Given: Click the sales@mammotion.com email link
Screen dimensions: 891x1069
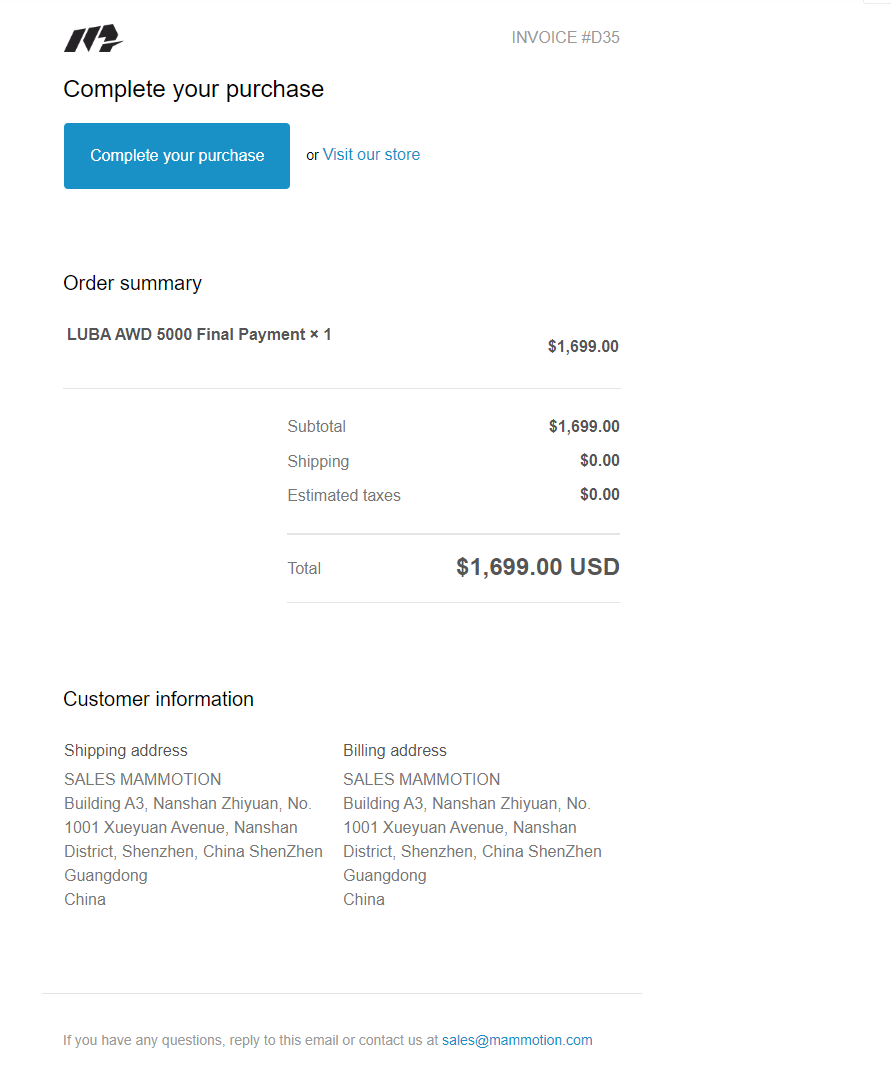Looking at the screenshot, I should point(517,1040).
